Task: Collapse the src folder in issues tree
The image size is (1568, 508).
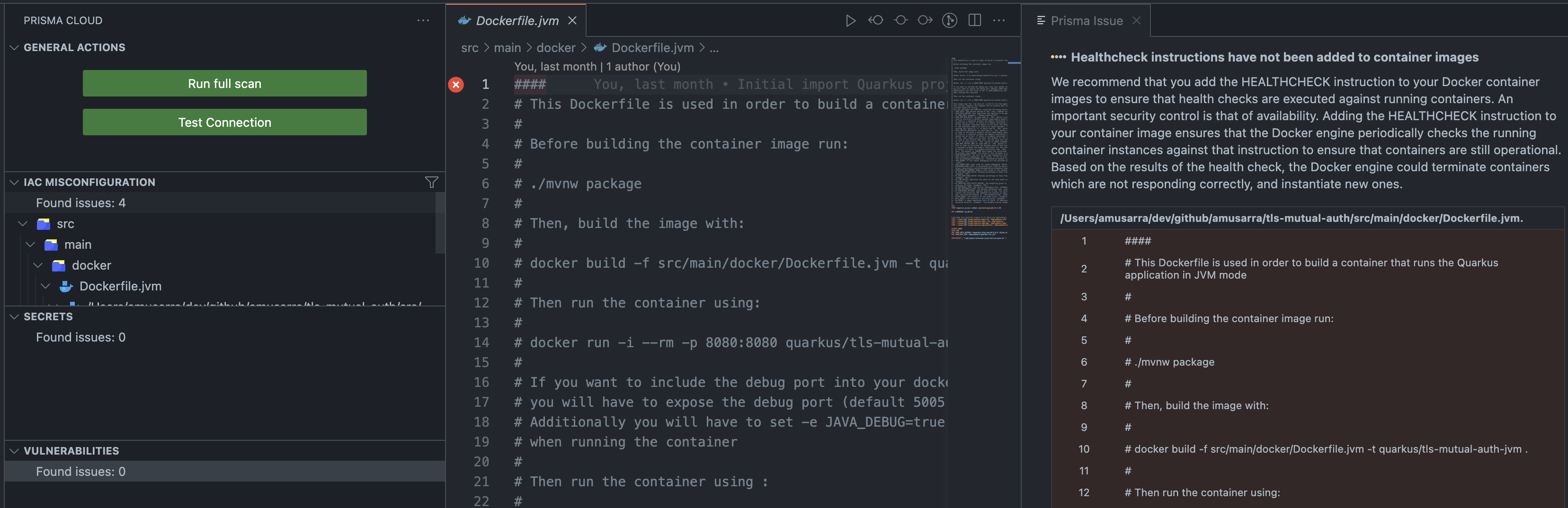Action: click(x=23, y=224)
